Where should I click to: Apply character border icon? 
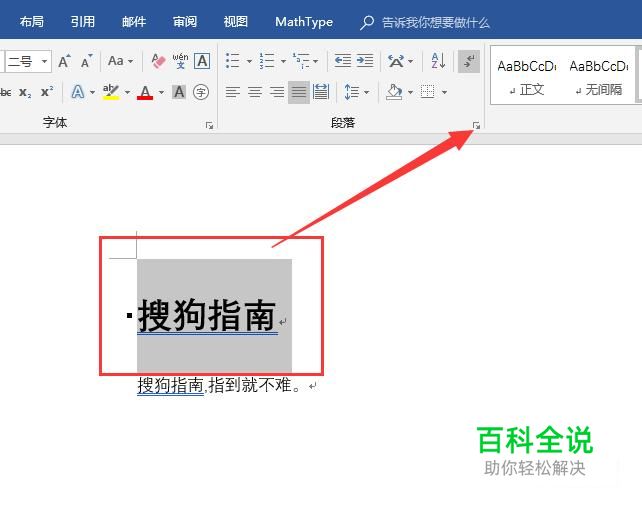pyautogui.click(x=202, y=61)
